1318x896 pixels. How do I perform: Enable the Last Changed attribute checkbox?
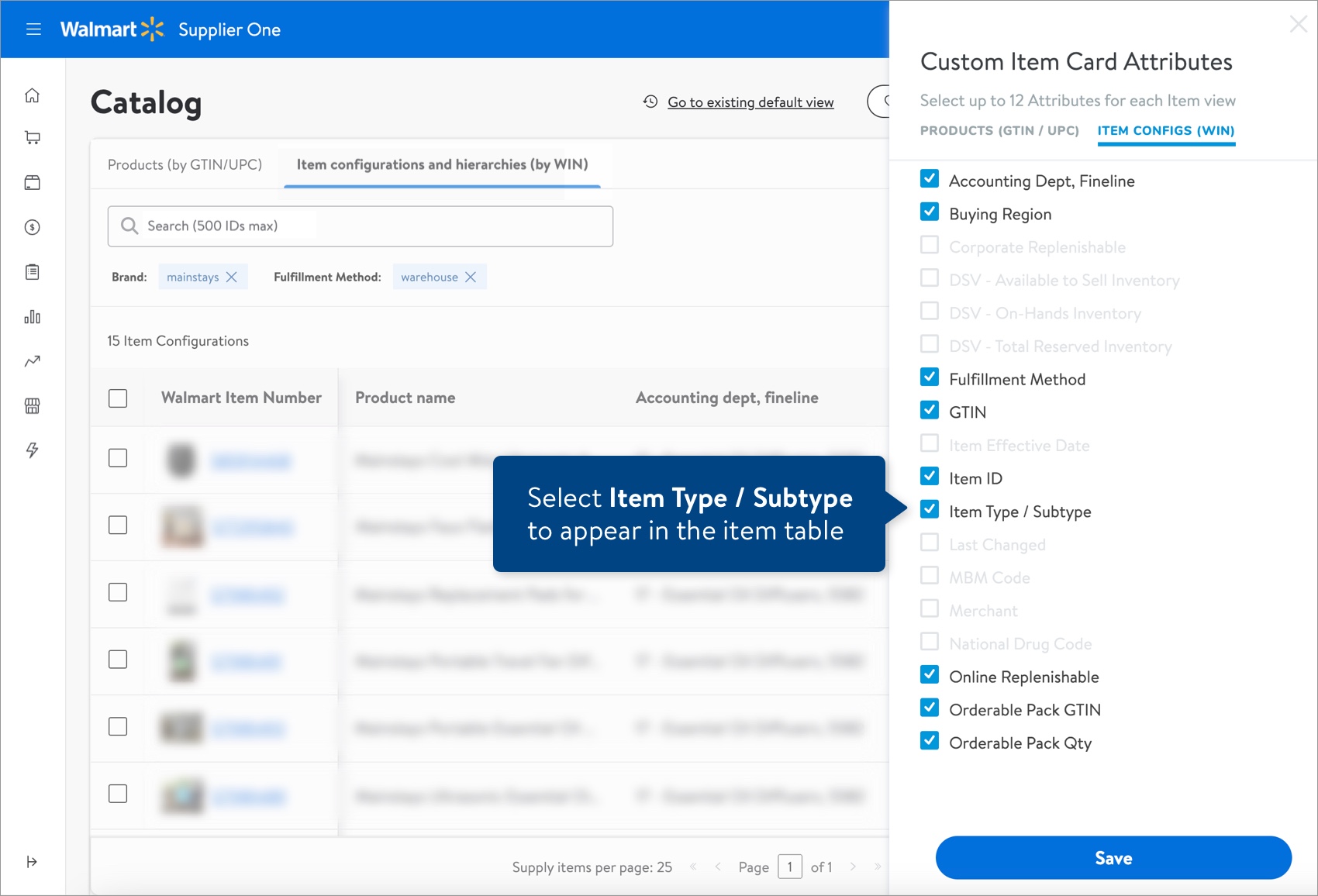point(929,543)
